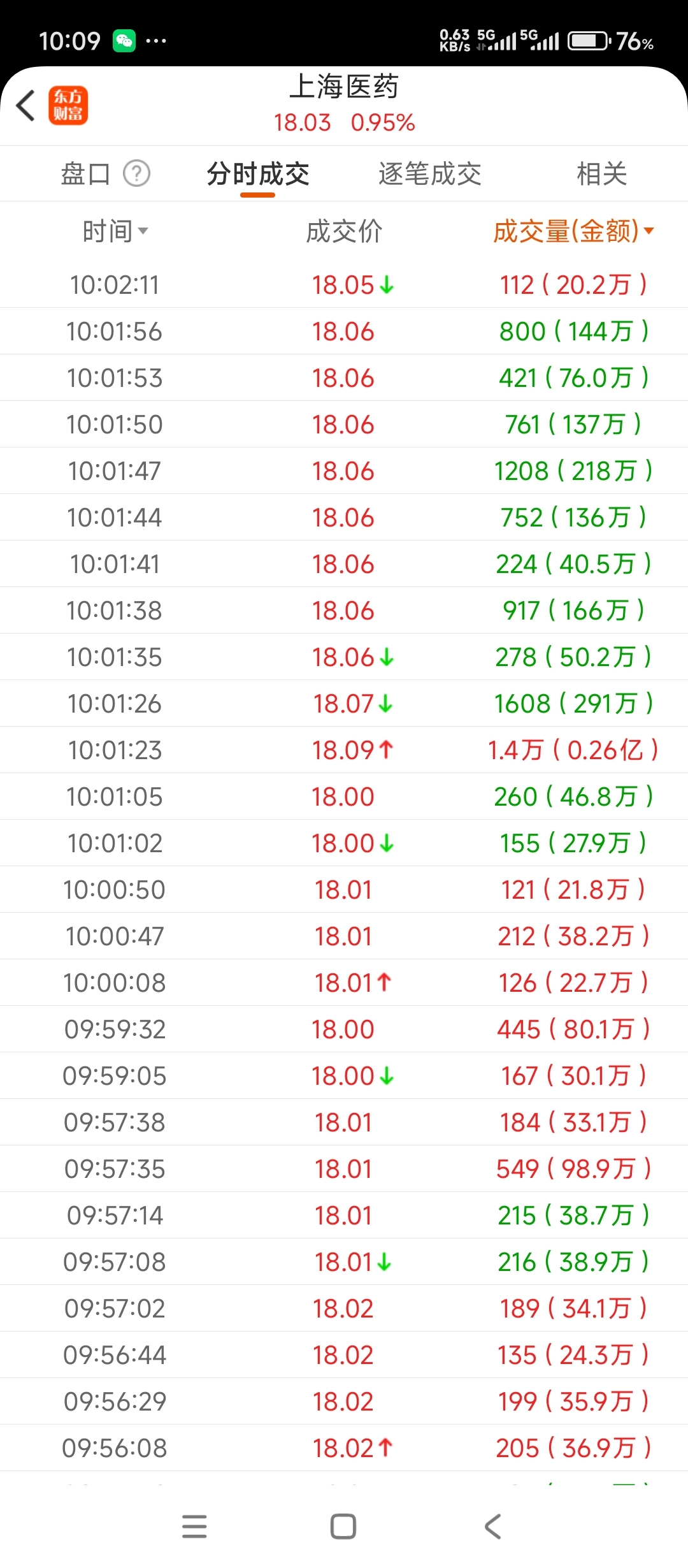
Task: Tap the WeChat notification icon
Action: coord(124,41)
